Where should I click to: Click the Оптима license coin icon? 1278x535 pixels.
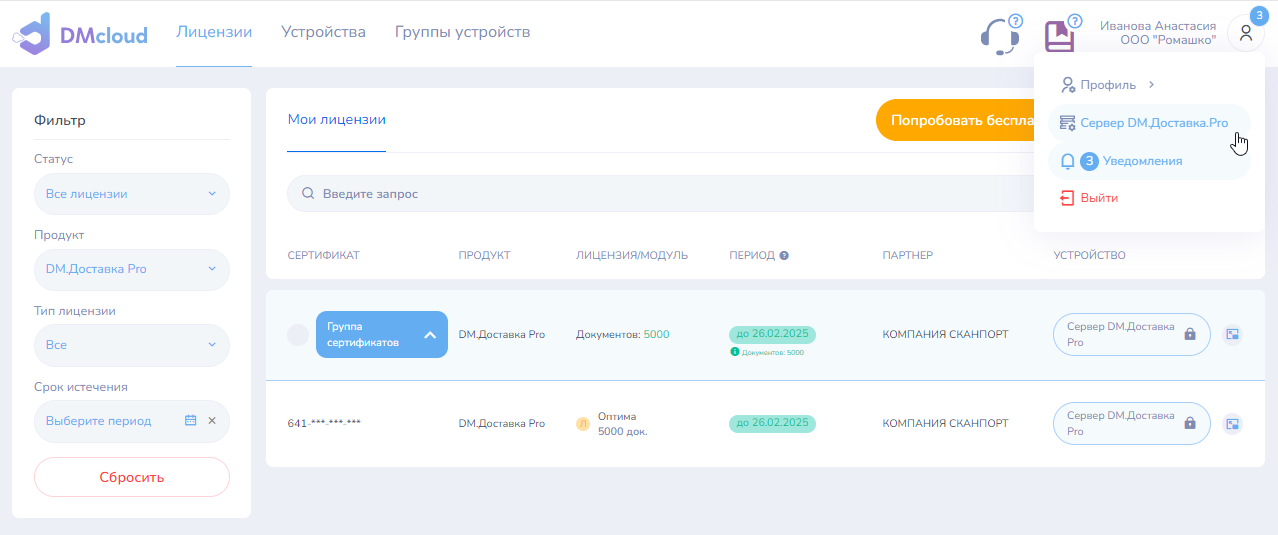pyautogui.click(x=583, y=424)
